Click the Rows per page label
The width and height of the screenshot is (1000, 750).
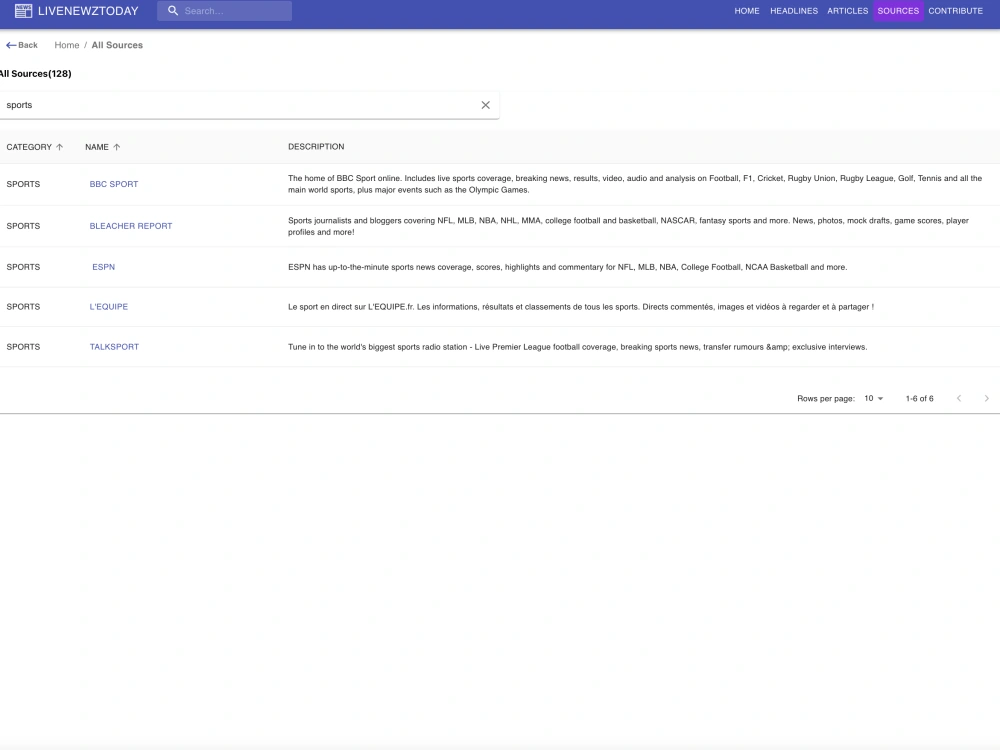pyautogui.click(x=826, y=399)
